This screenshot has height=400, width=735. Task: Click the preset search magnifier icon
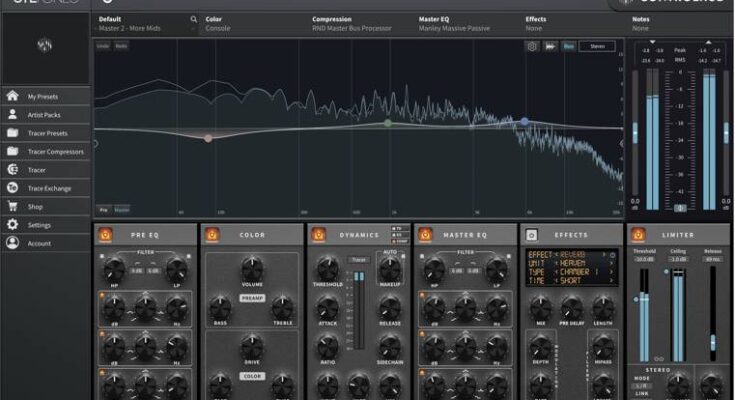(x=193, y=19)
